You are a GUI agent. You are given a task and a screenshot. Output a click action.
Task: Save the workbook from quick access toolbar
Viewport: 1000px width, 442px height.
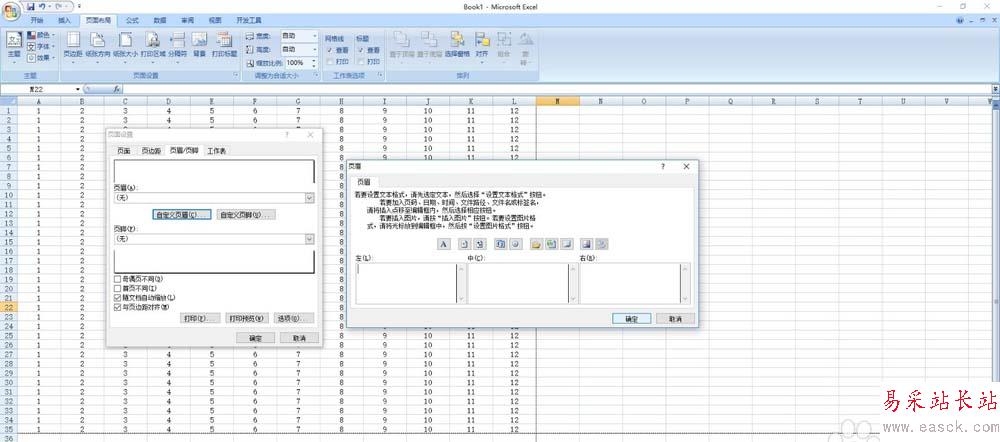click(x=30, y=6)
